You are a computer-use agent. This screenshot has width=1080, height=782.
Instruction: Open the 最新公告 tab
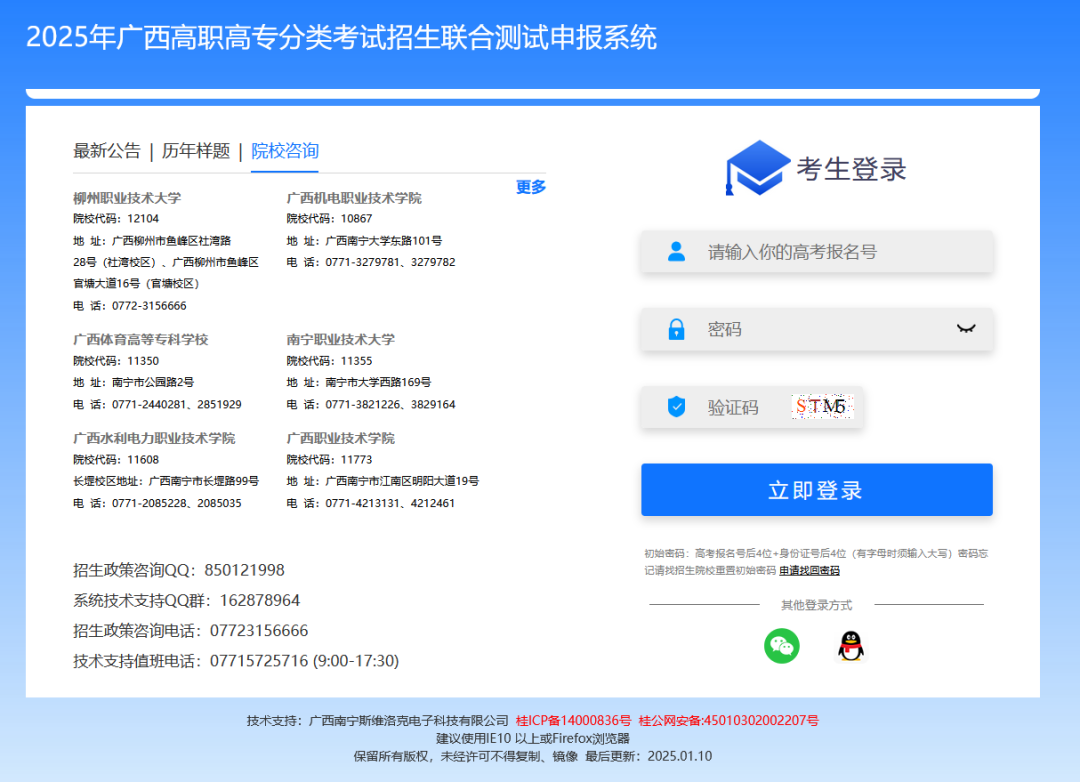pyautogui.click(x=107, y=151)
